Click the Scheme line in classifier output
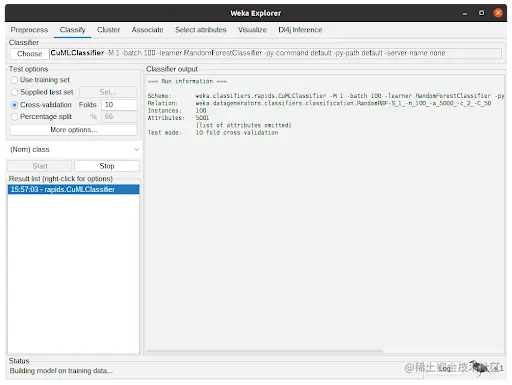This screenshot has height=385, width=512. click(325, 96)
